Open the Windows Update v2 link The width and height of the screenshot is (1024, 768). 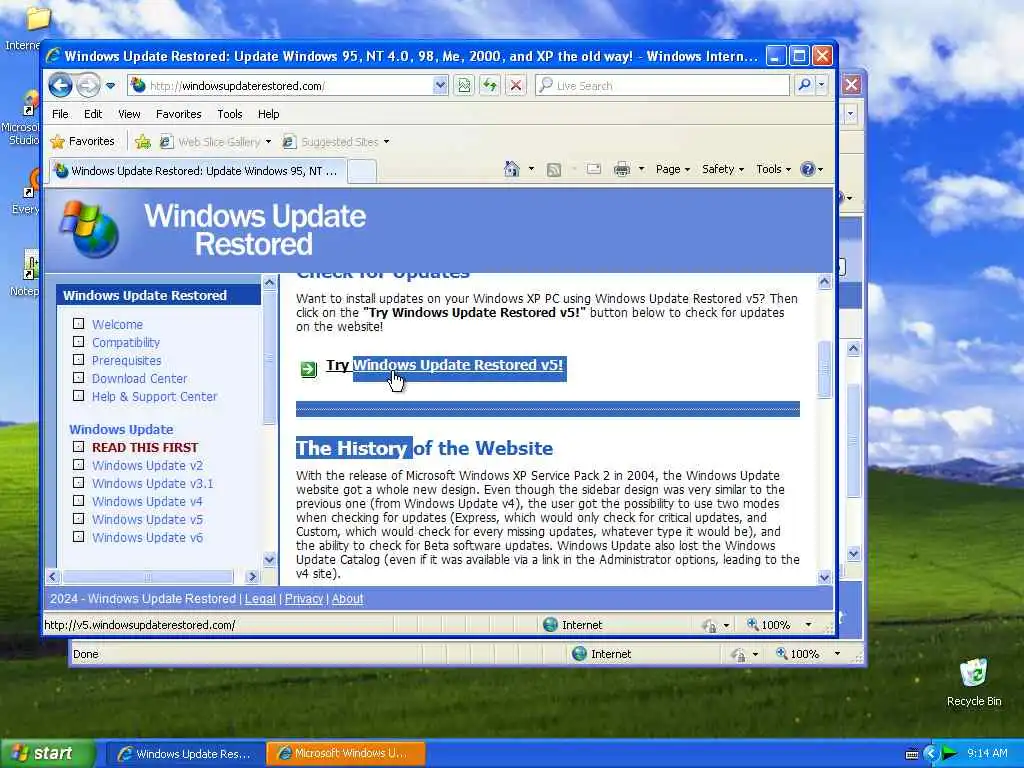(147, 466)
